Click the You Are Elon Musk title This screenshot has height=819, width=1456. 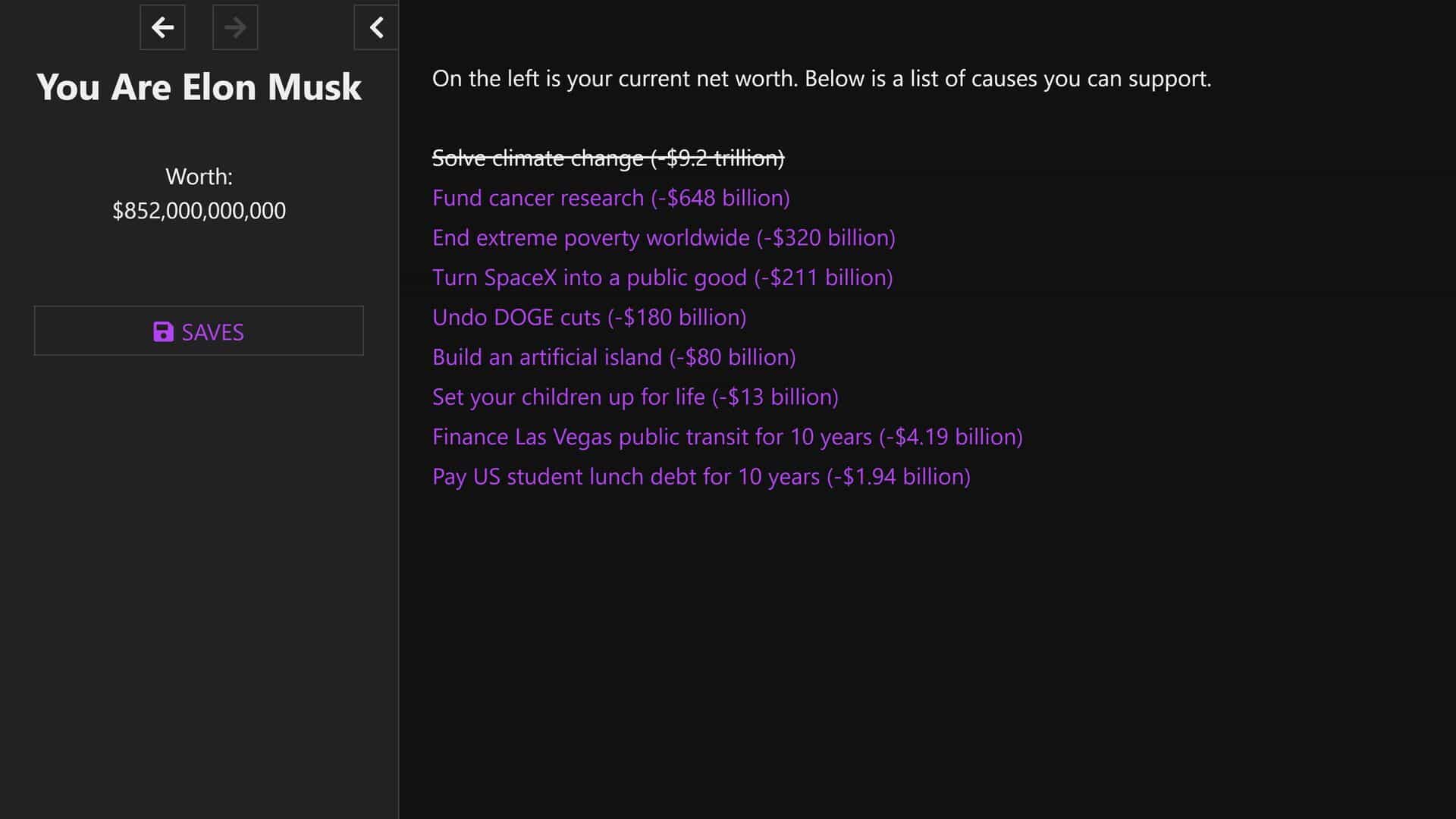pyautogui.click(x=199, y=86)
